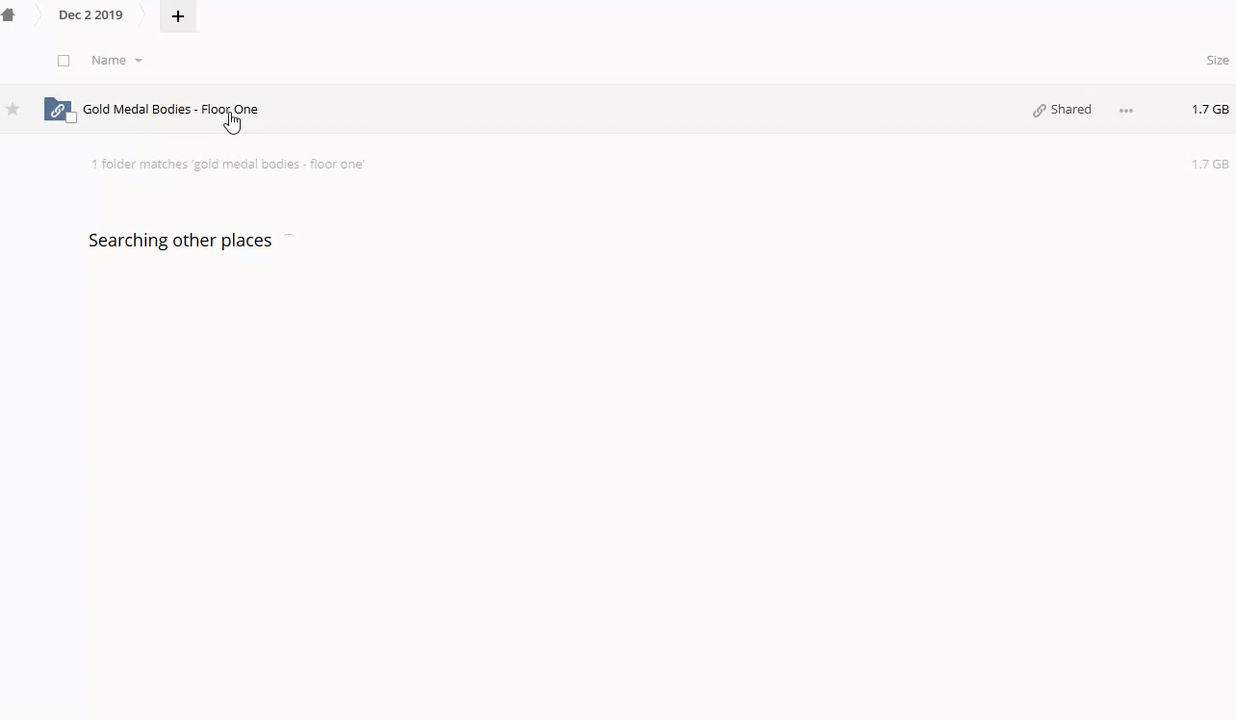The height and width of the screenshot is (720, 1236).
Task: Click the plus button to create new
Action: point(178,16)
